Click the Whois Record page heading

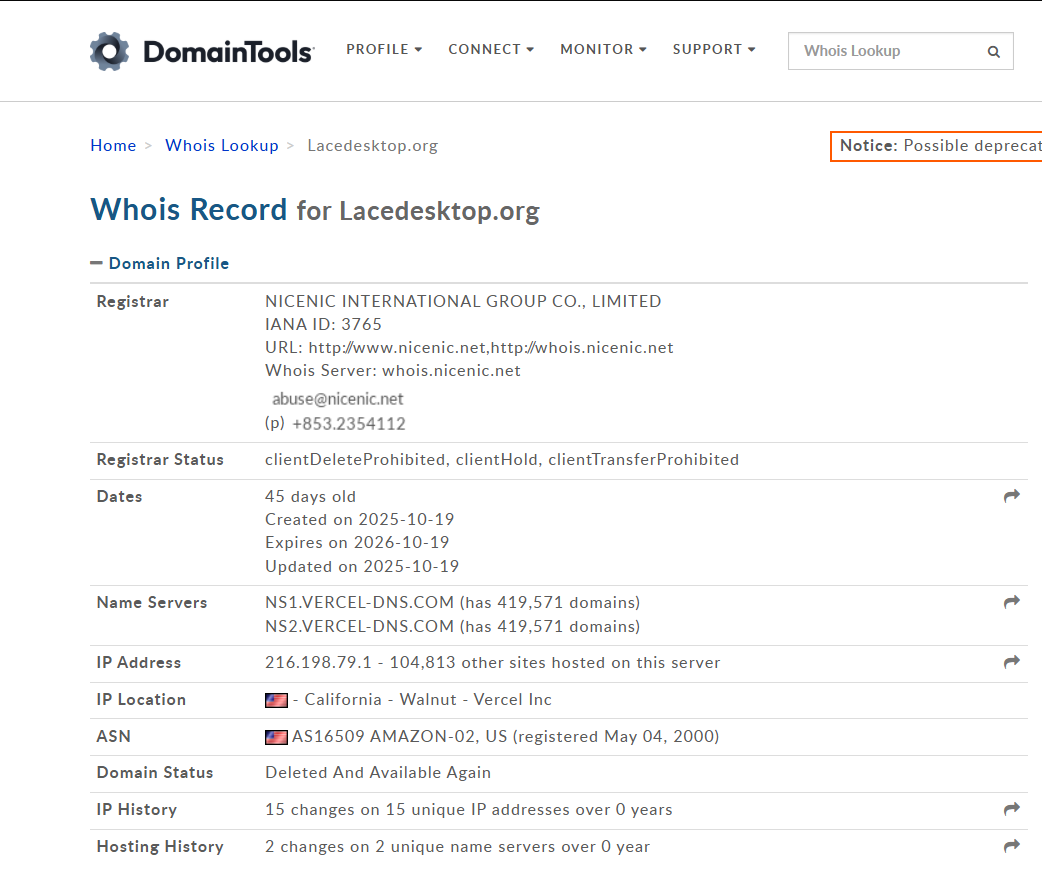tap(315, 210)
